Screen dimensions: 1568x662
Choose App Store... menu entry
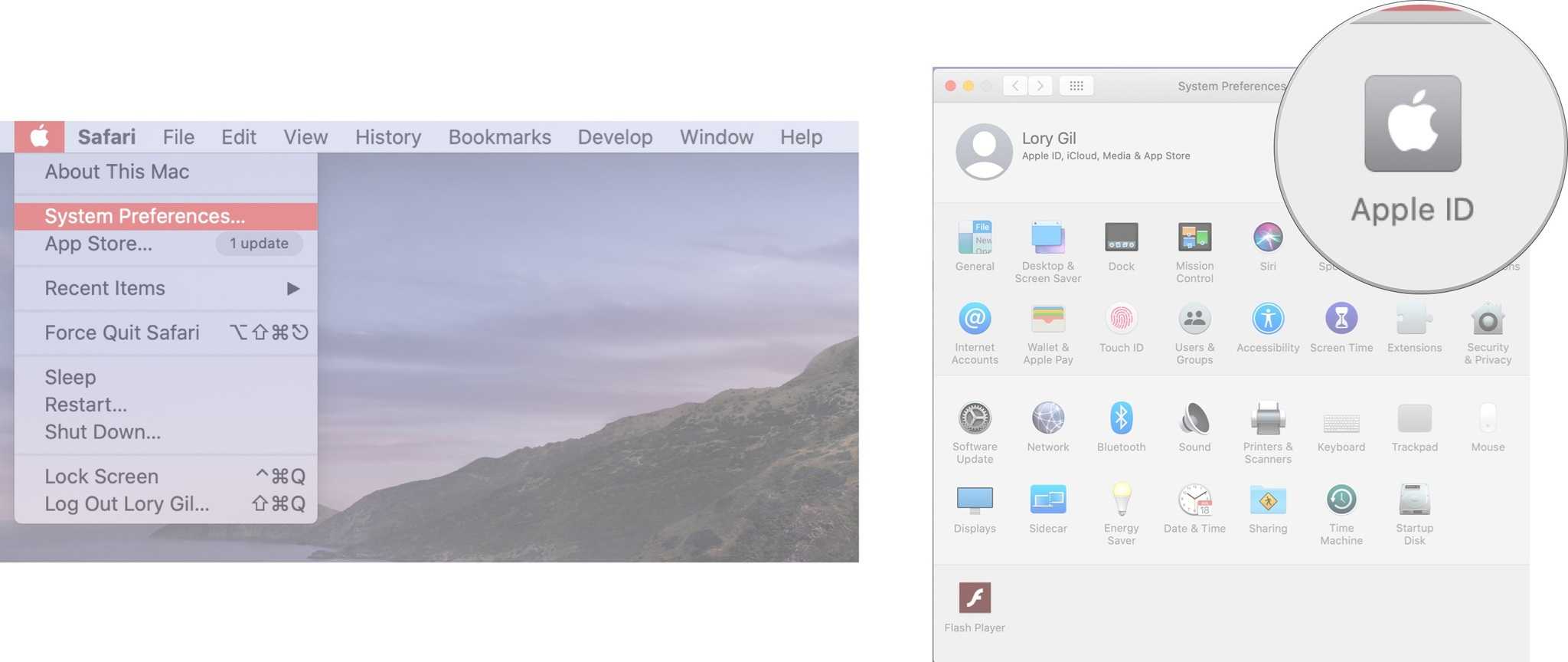tap(165, 244)
